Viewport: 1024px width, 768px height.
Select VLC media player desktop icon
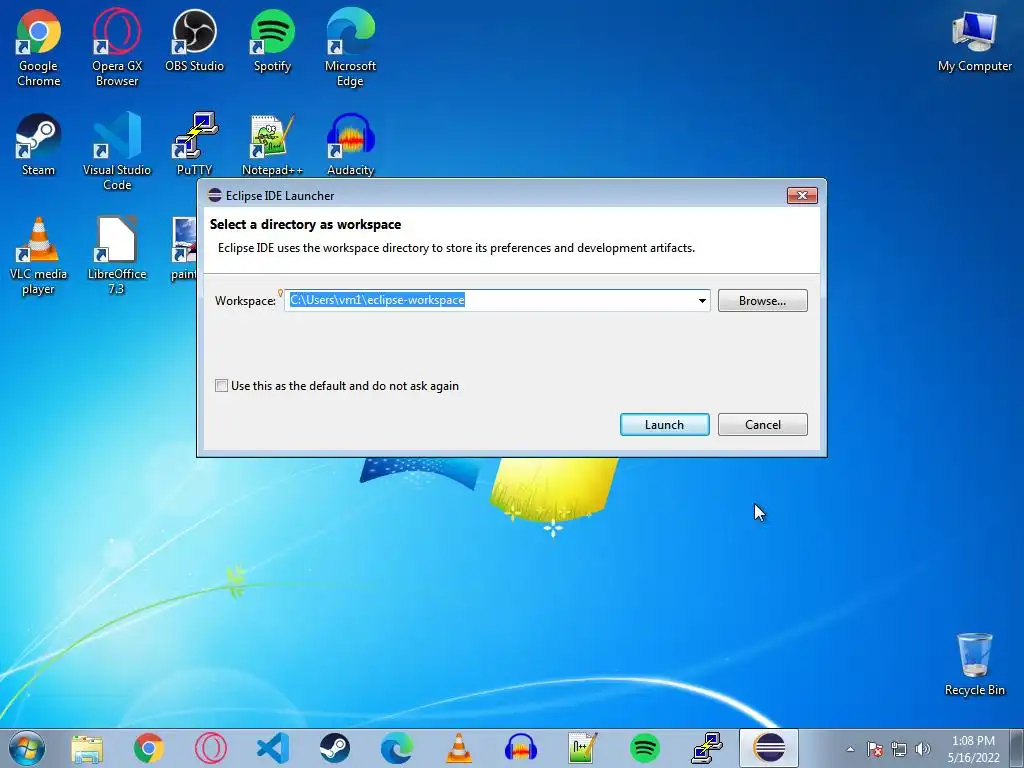(39, 256)
